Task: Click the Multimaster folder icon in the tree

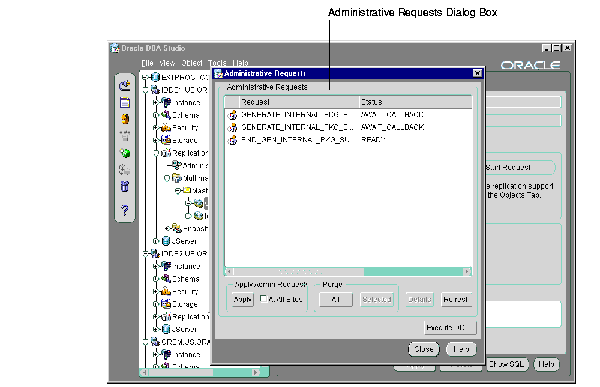Action: pyautogui.click(x=176, y=178)
